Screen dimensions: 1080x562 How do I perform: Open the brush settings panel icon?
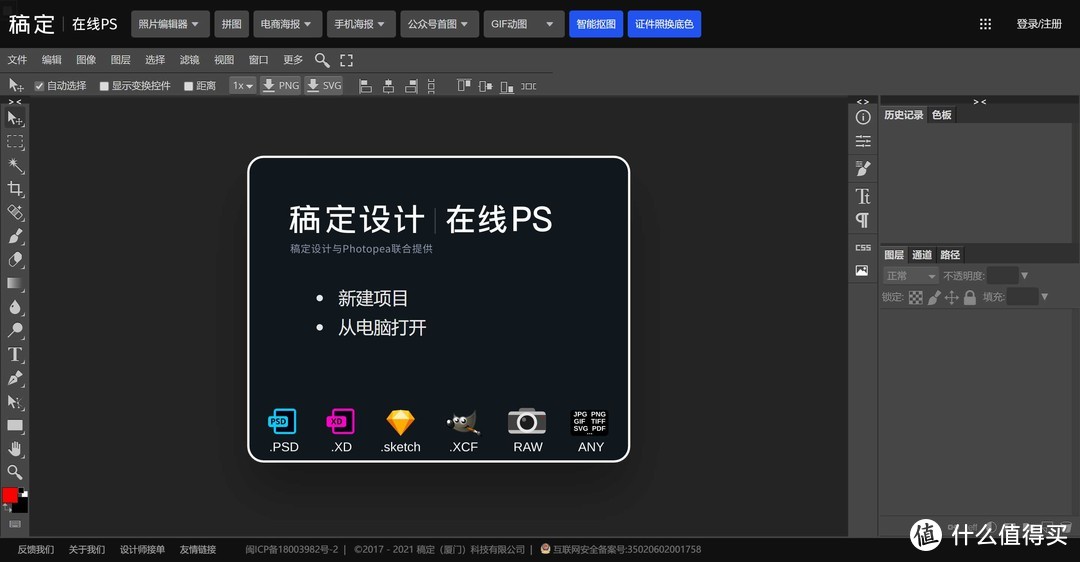click(862, 168)
